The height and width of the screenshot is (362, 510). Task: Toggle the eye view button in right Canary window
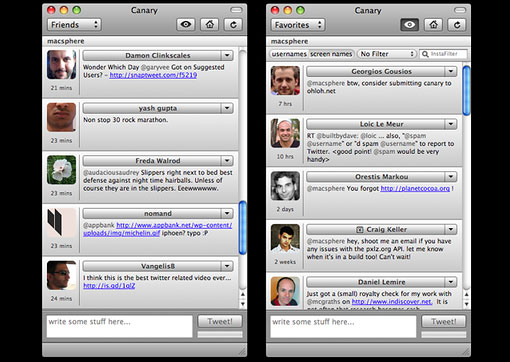(x=409, y=25)
